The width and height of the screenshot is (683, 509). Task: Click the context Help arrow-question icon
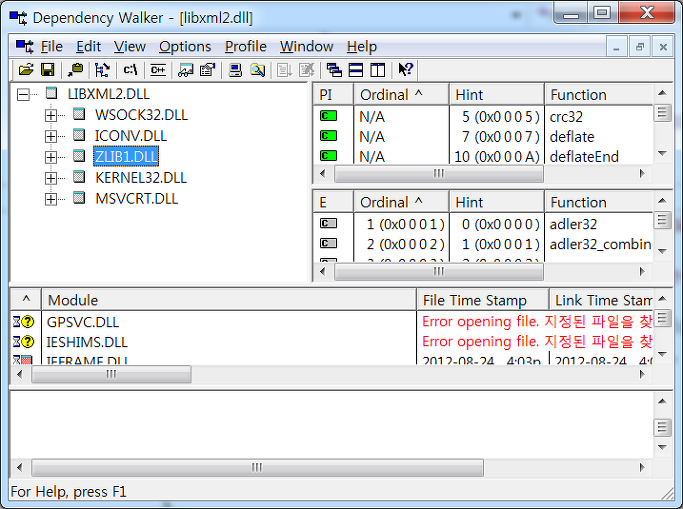[x=406, y=70]
